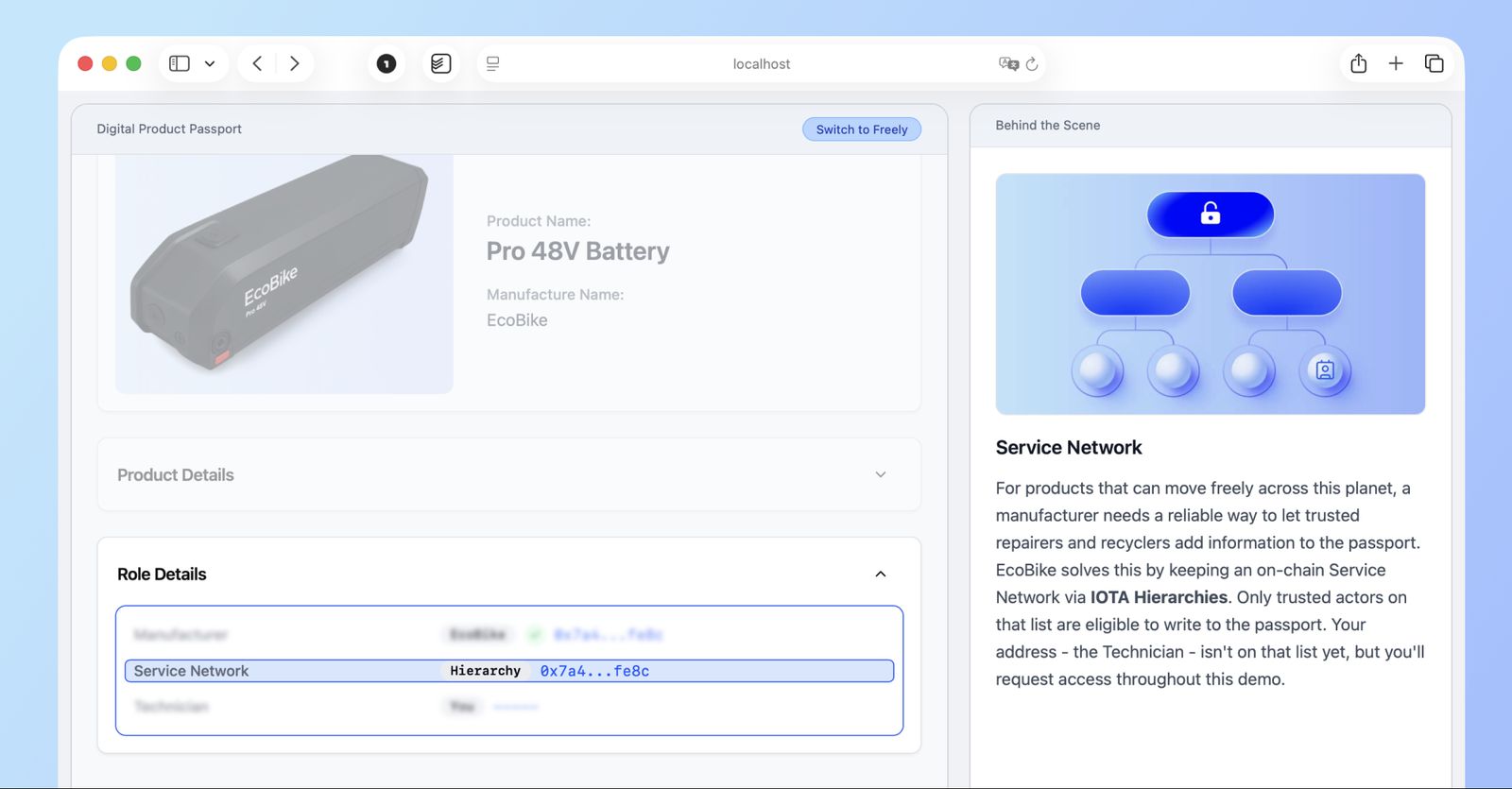Click the Pro 48V Battery product name
The height and width of the screenshot is (789, 1512).
pos(578,251)
